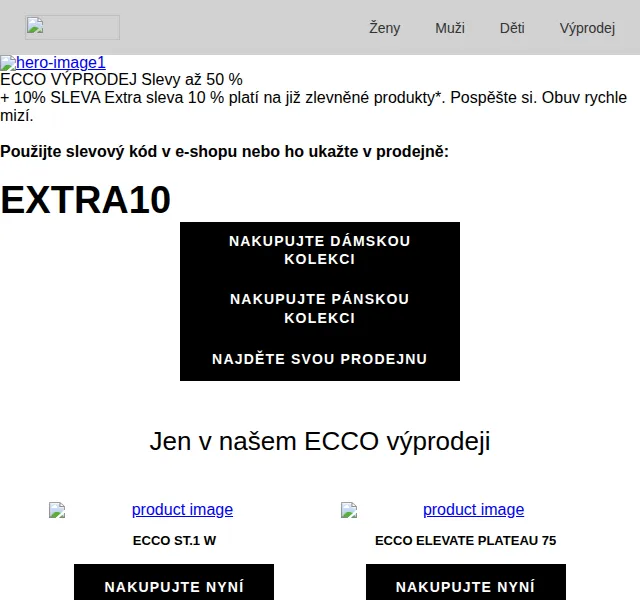The image size is (640, 600).
Task: Open product image link above ECCO ST.1 W
Action: (x=182, y=509)
